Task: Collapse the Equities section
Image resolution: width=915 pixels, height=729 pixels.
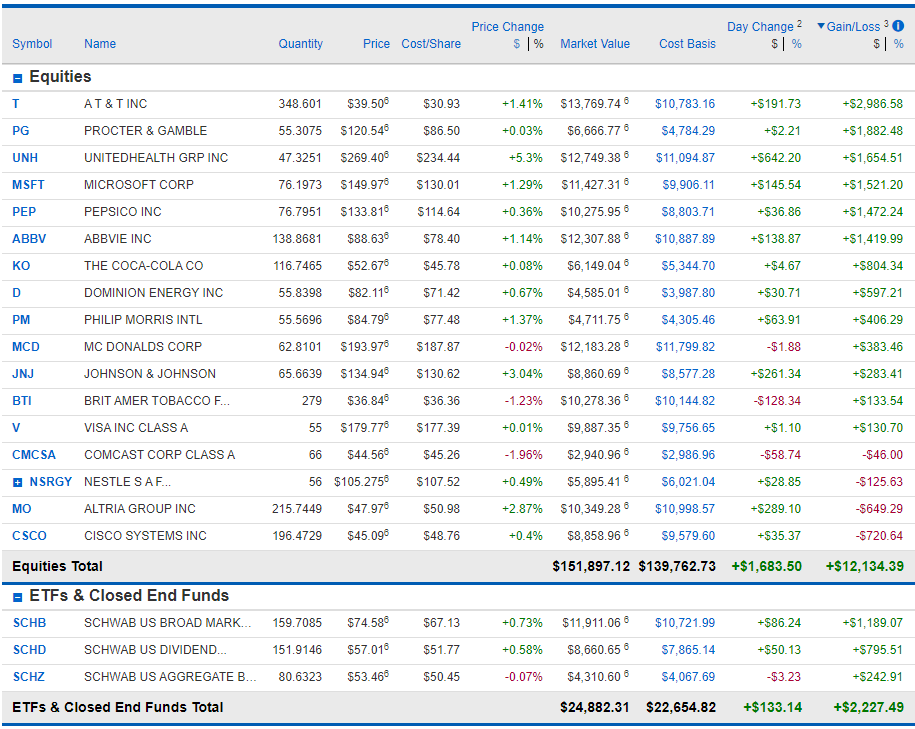Action: tap(18, 78)
